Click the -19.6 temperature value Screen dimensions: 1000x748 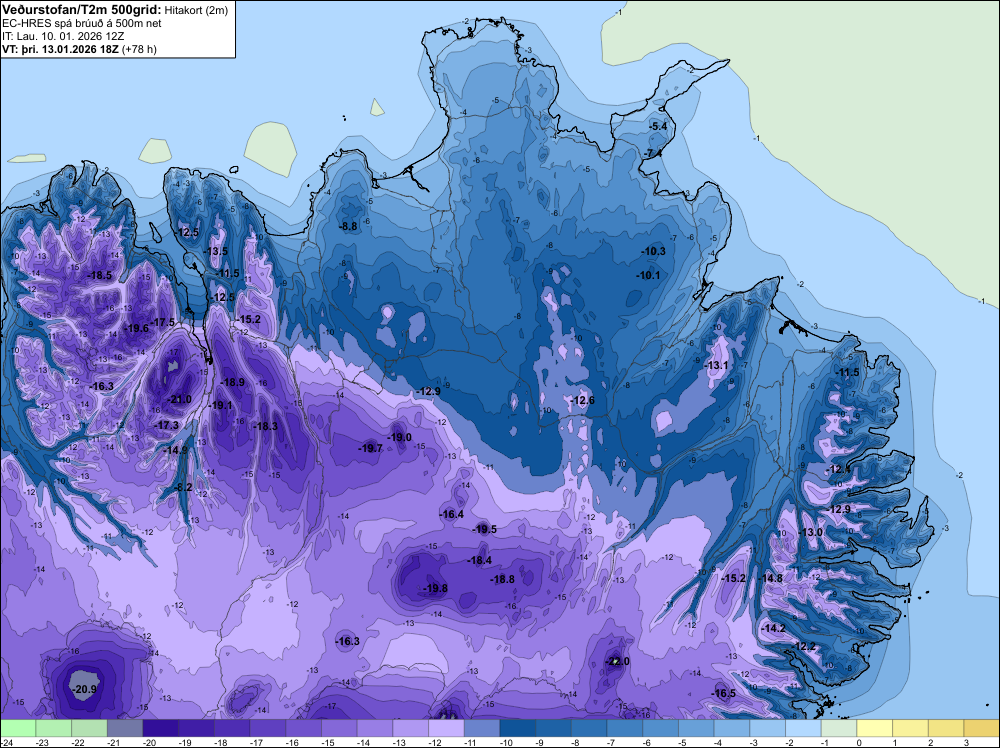click(136, 328)
